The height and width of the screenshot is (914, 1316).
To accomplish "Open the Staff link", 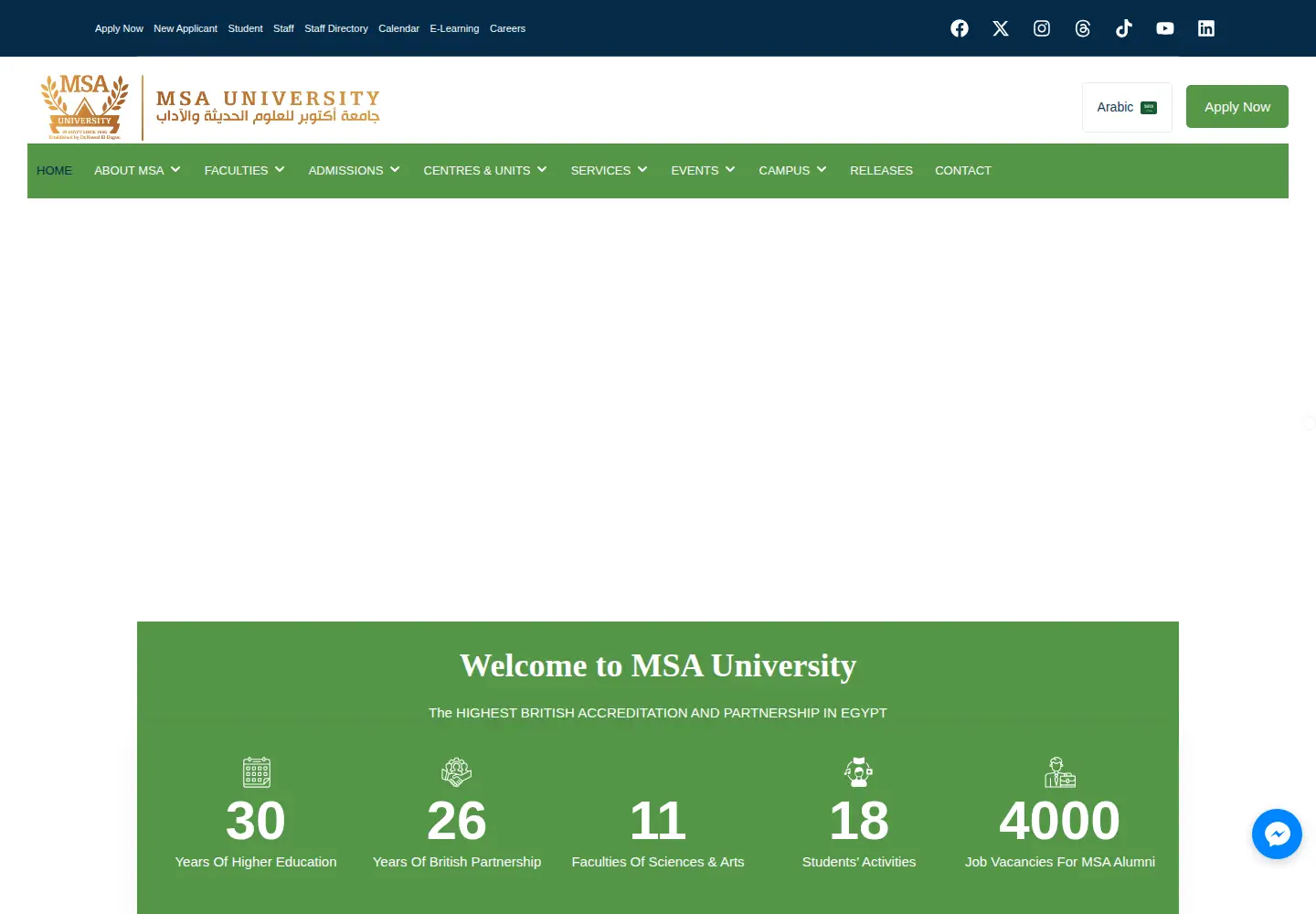I will point(283,28).
